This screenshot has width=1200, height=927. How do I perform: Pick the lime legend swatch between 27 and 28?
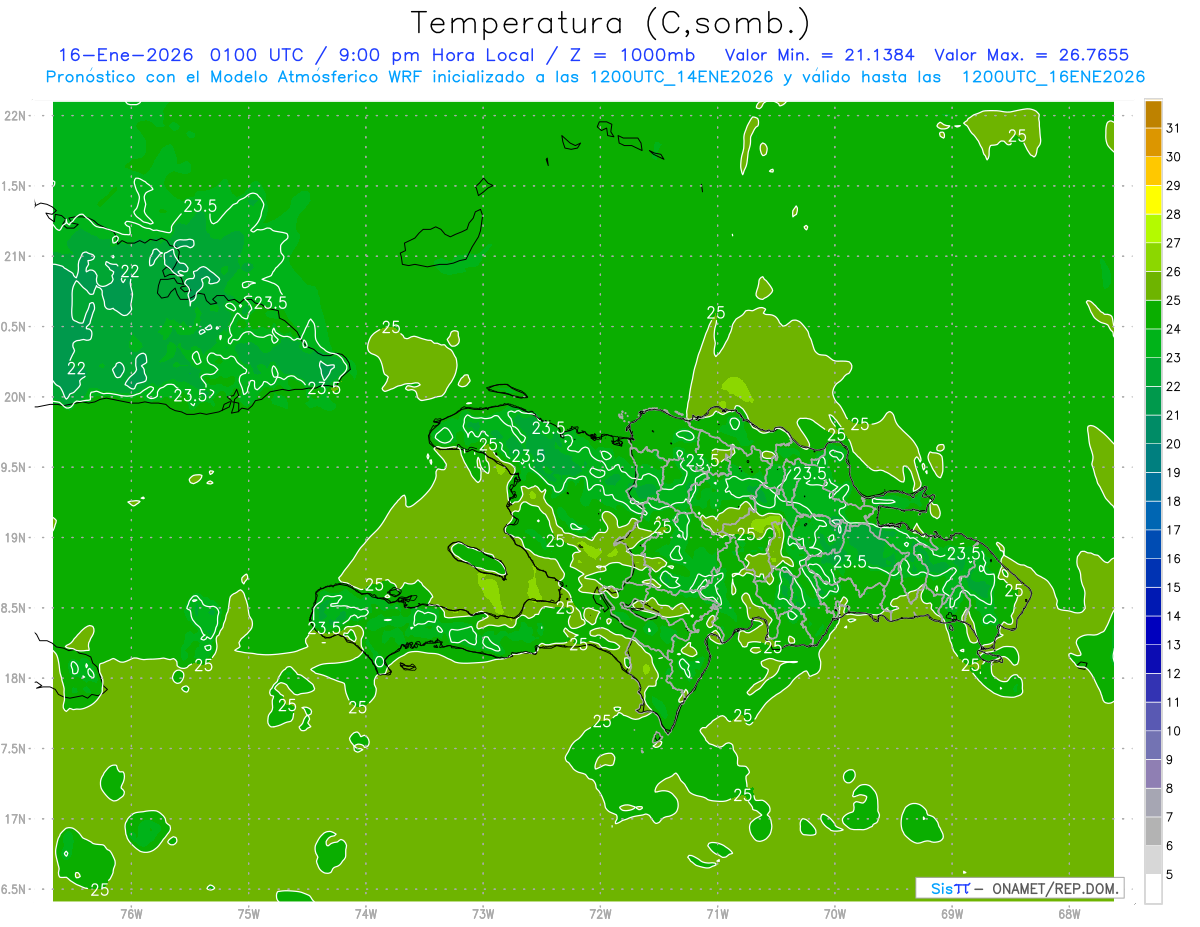click(x=1153, y=229)
